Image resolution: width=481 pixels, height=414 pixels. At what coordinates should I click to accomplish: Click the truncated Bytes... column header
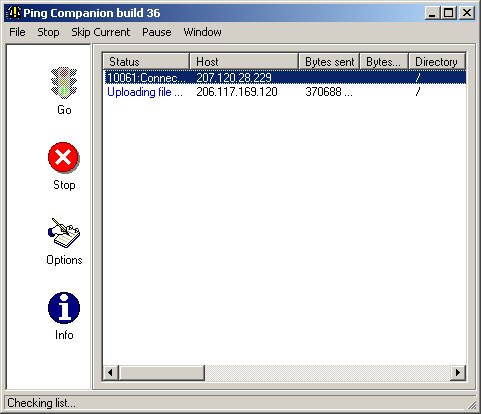pos(384,62)
